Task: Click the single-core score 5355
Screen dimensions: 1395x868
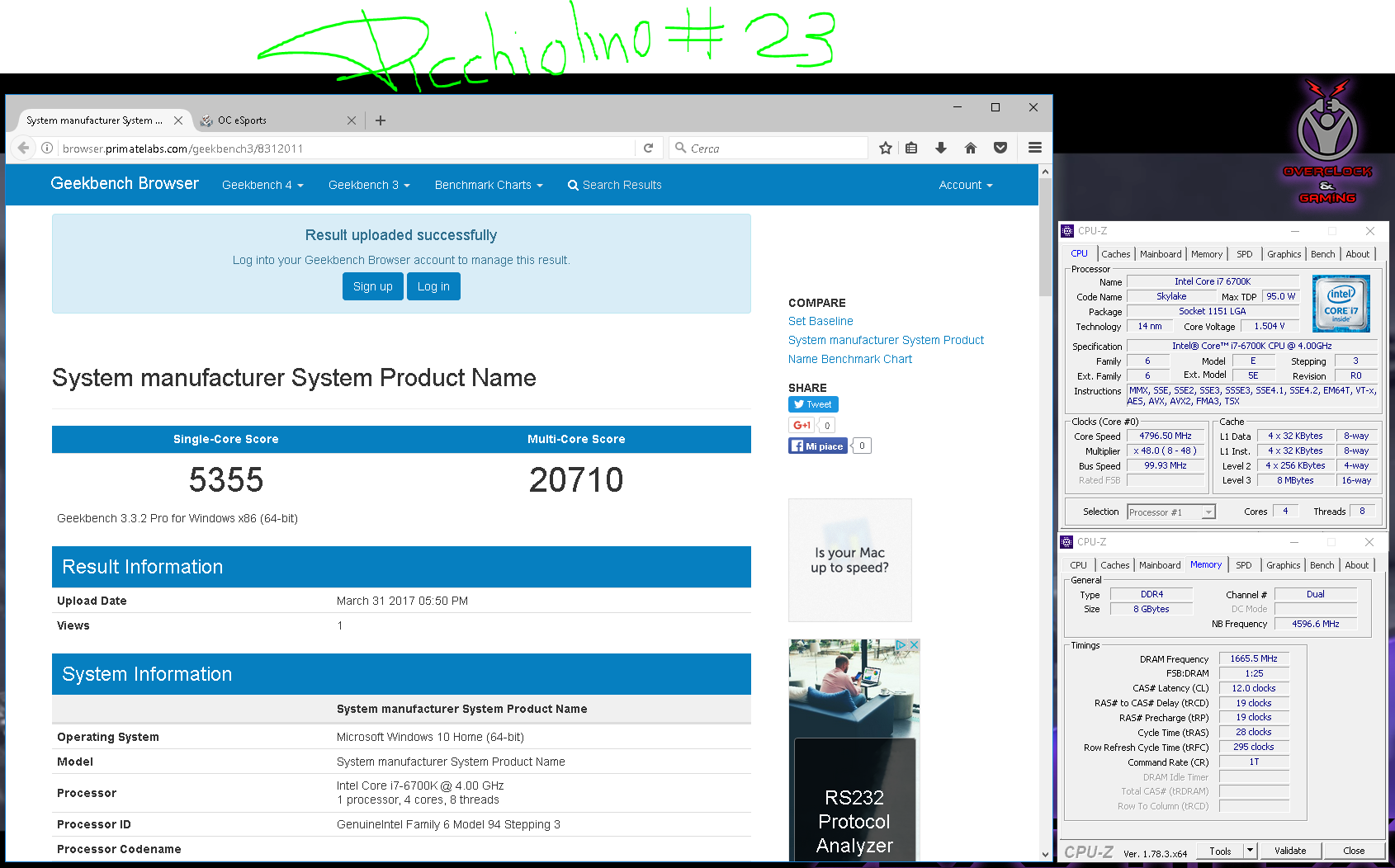Action: (x=226, y=480)
